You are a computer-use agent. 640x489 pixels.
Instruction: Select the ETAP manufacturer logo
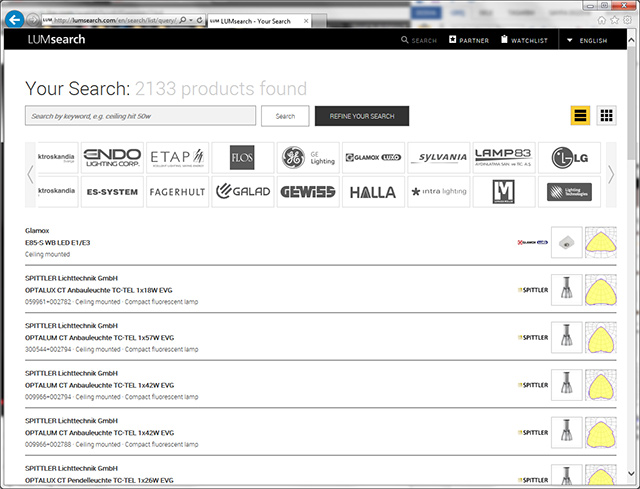[178, 158]
